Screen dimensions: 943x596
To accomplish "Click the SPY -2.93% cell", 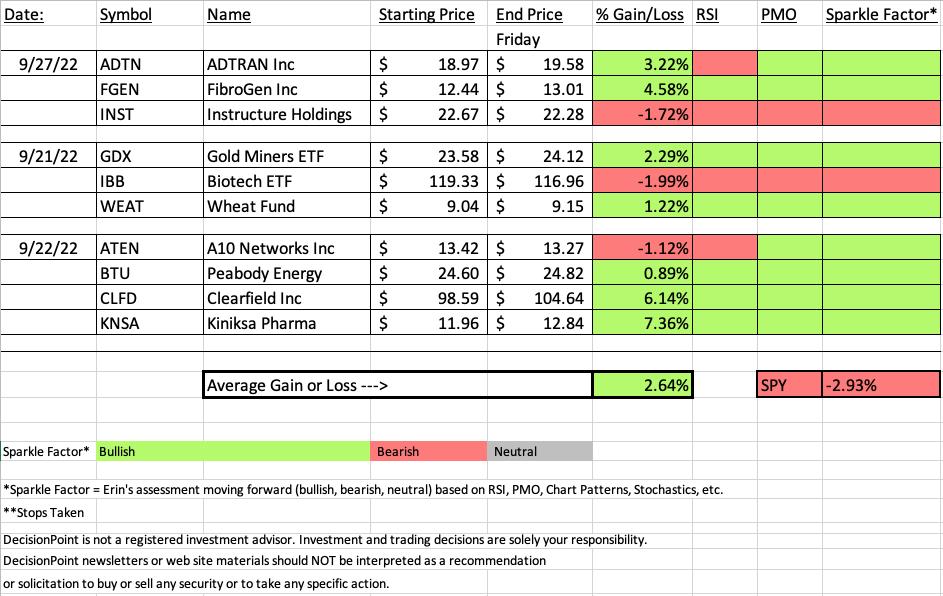I will 880,385.
